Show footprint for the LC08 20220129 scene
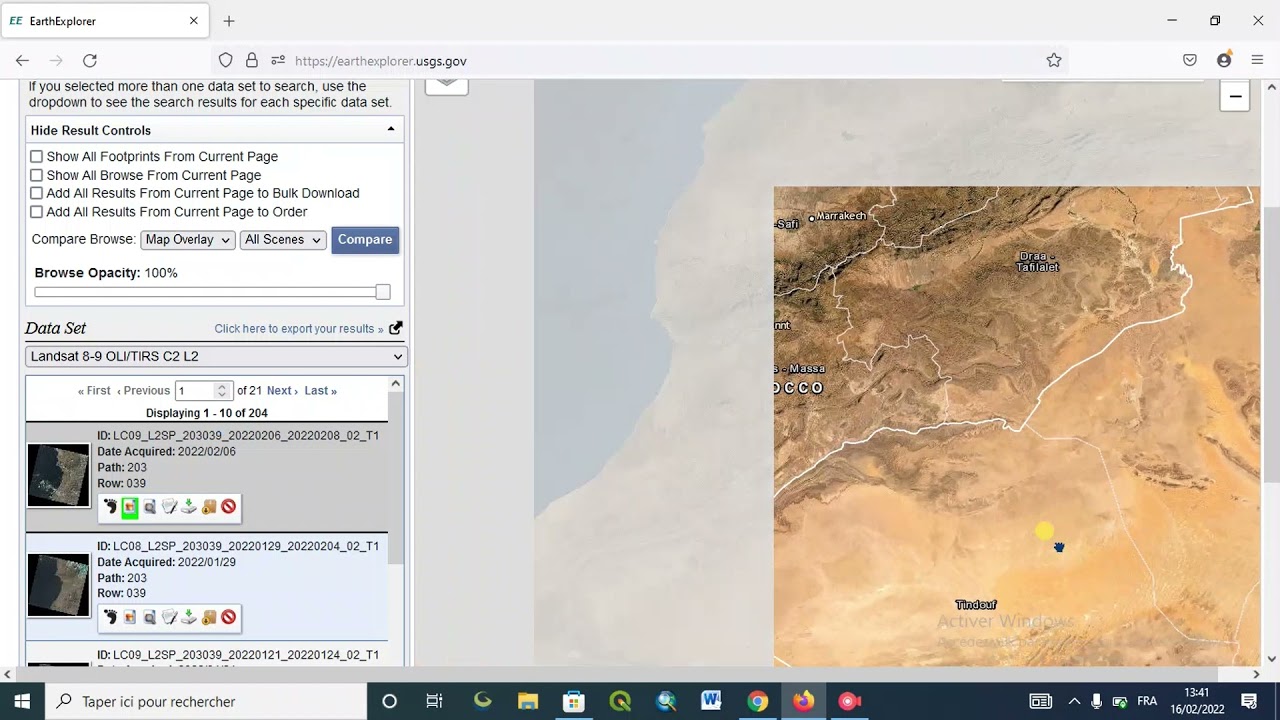Screen dimensions: 1280x720 point(110,618)
